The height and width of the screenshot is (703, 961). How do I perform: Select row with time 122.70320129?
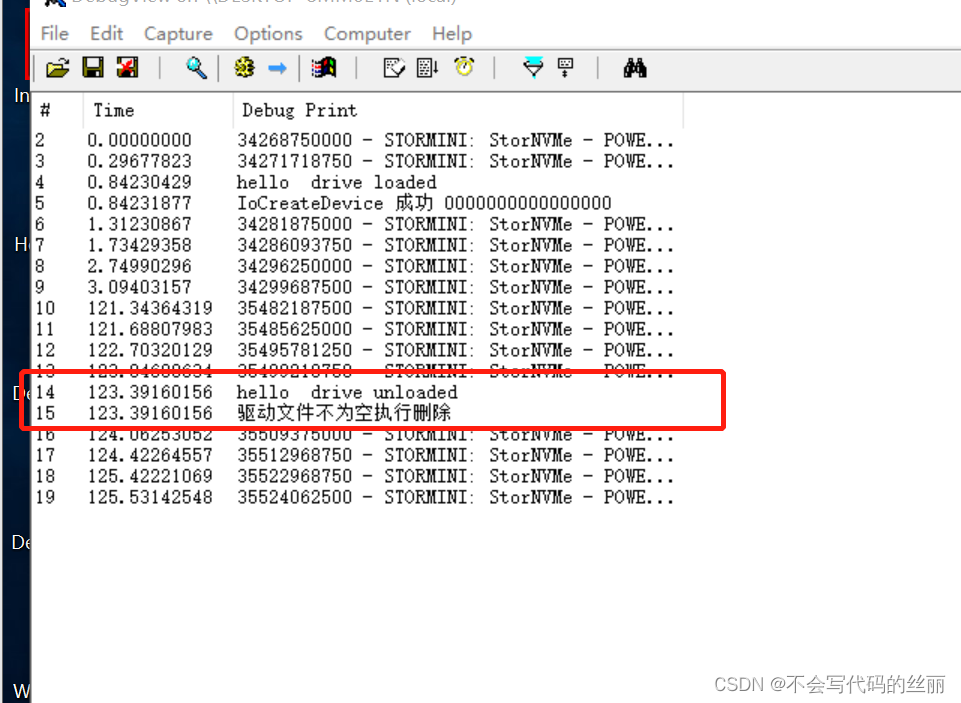[x=357, y=350]
